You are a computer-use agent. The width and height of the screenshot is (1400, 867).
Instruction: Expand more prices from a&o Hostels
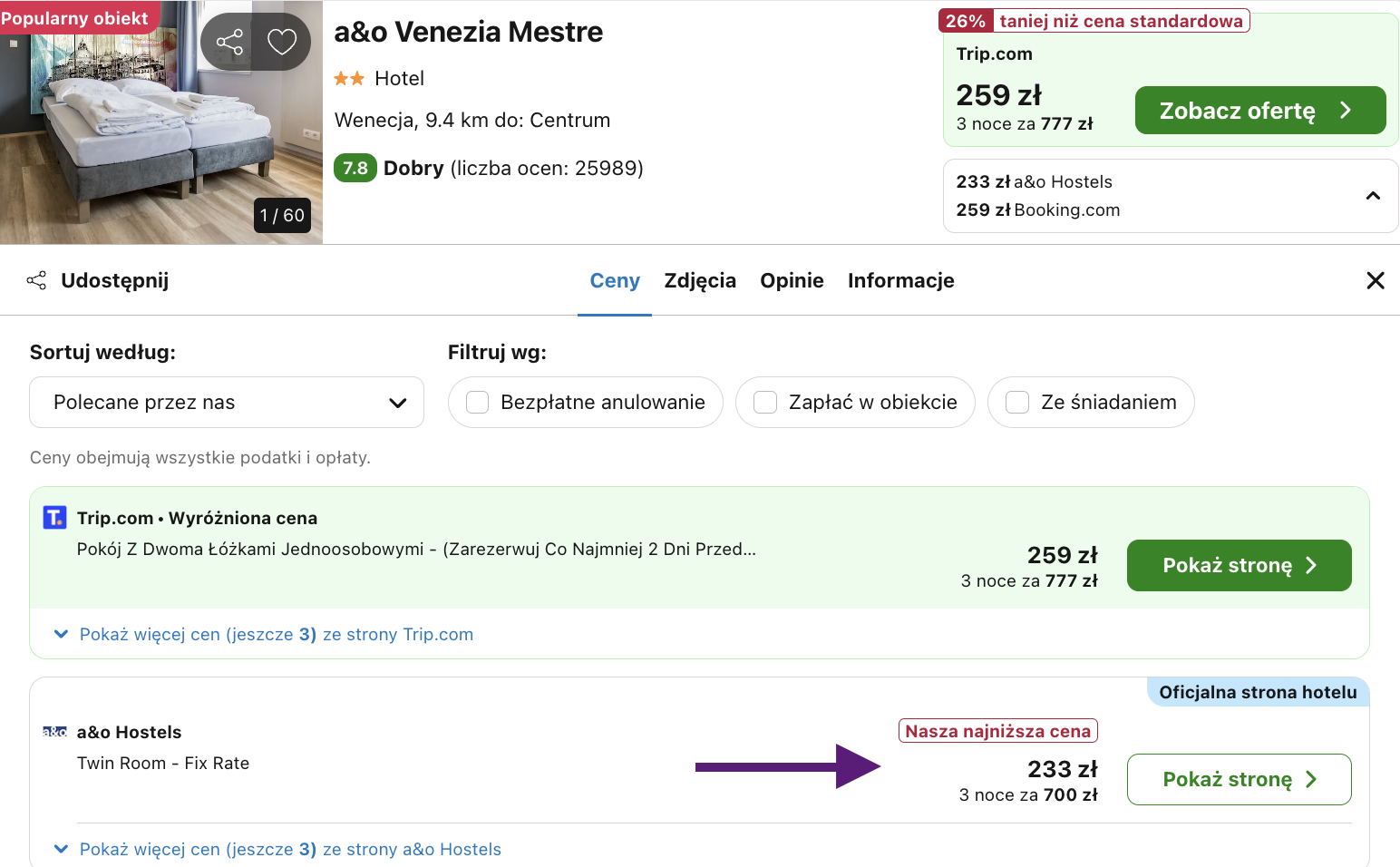click(x=277, y=849)
